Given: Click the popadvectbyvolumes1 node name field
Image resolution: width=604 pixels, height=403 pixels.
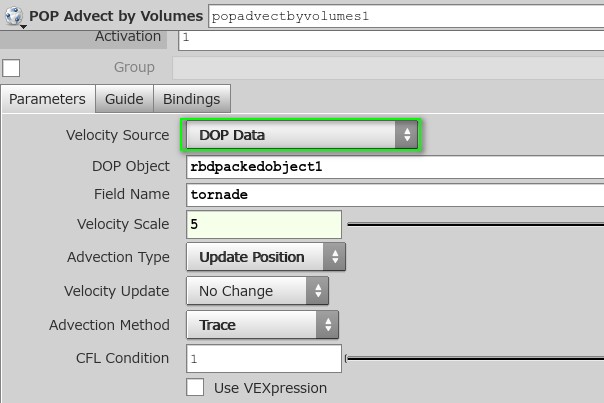Looking at the screenshot, I should pos(406,16).
